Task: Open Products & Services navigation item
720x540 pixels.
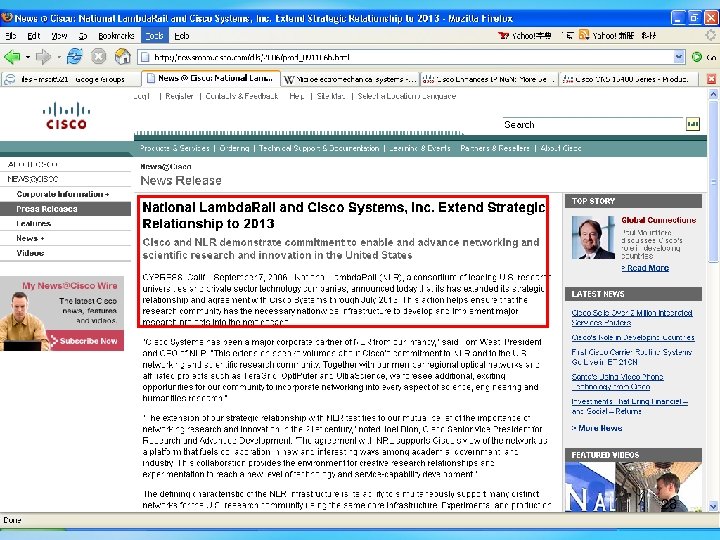Action: point(174,148)
